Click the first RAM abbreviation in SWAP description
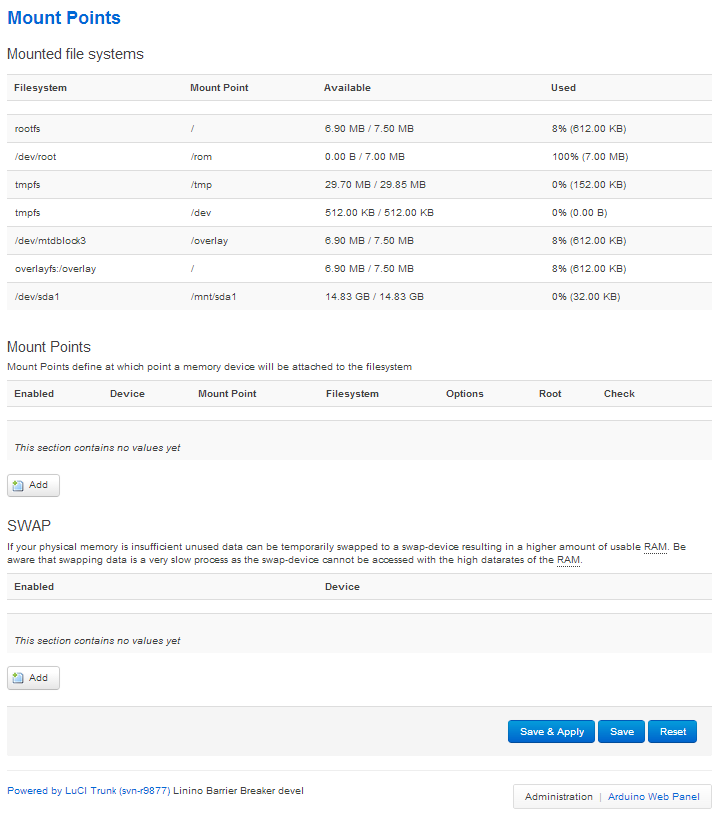720x820 pixels. (655, 547)
